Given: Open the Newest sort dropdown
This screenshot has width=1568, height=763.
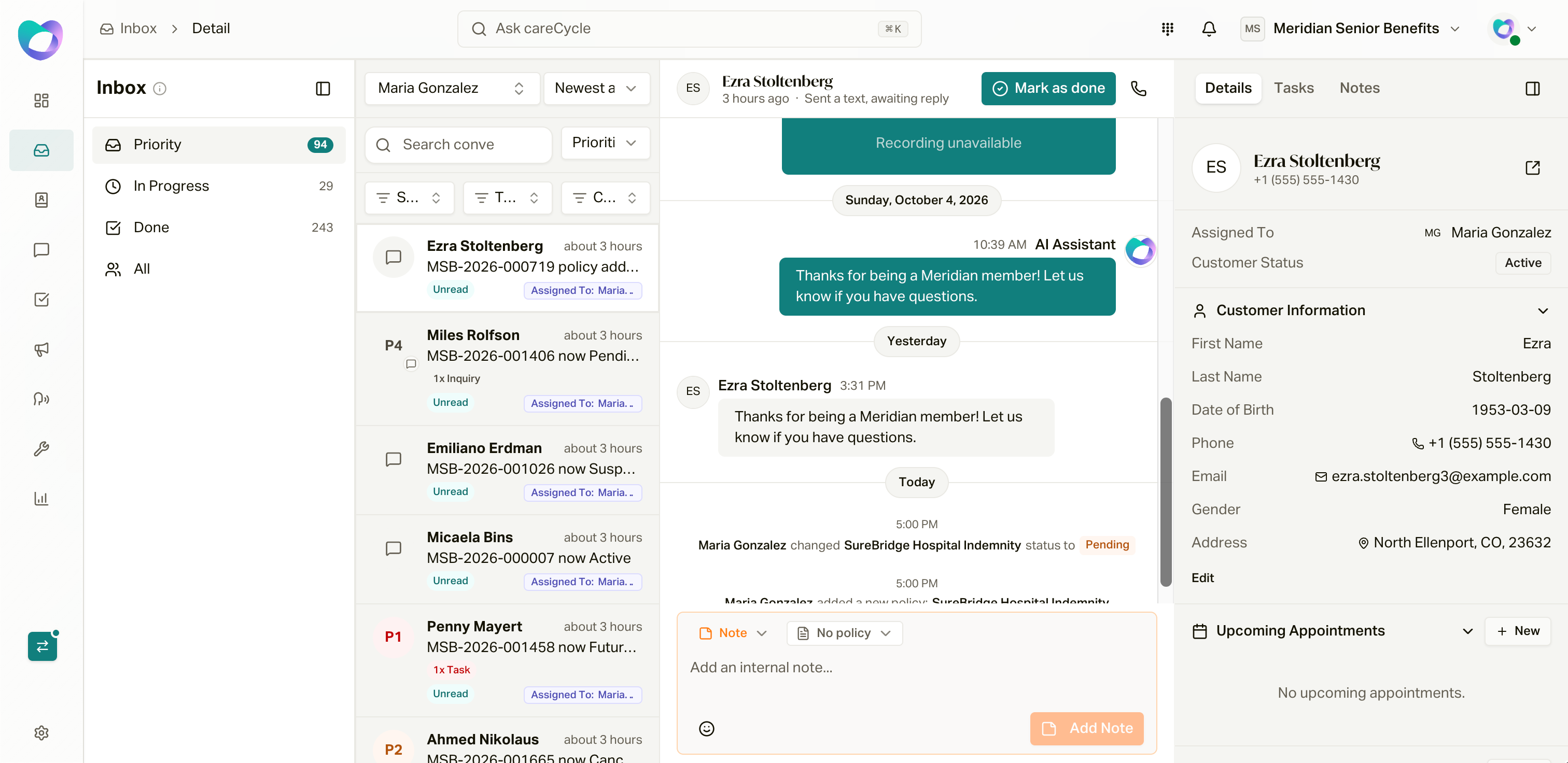Looking at the screenshot, I should (x=596, y=88).
